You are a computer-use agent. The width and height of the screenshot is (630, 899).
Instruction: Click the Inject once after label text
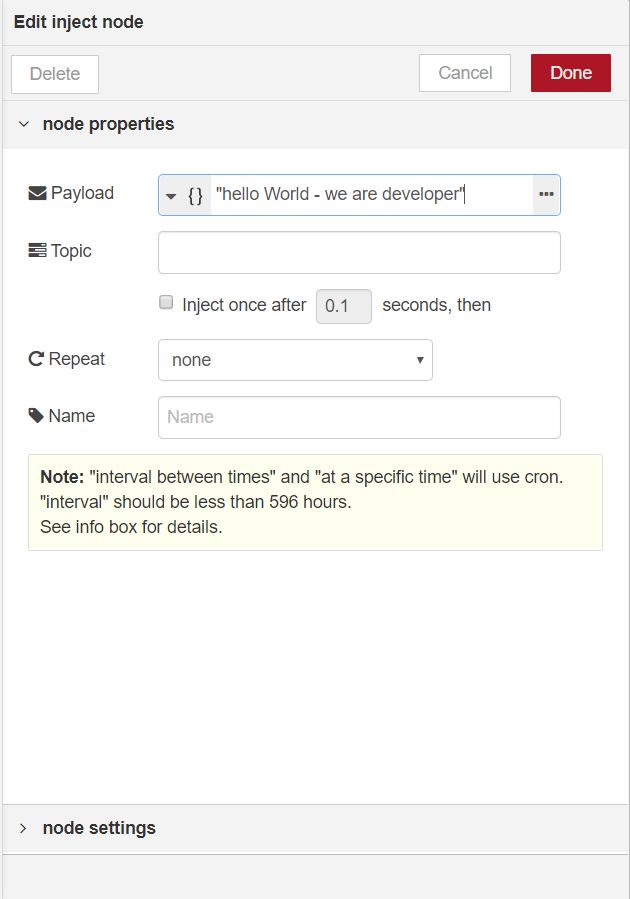pos(244,305)
